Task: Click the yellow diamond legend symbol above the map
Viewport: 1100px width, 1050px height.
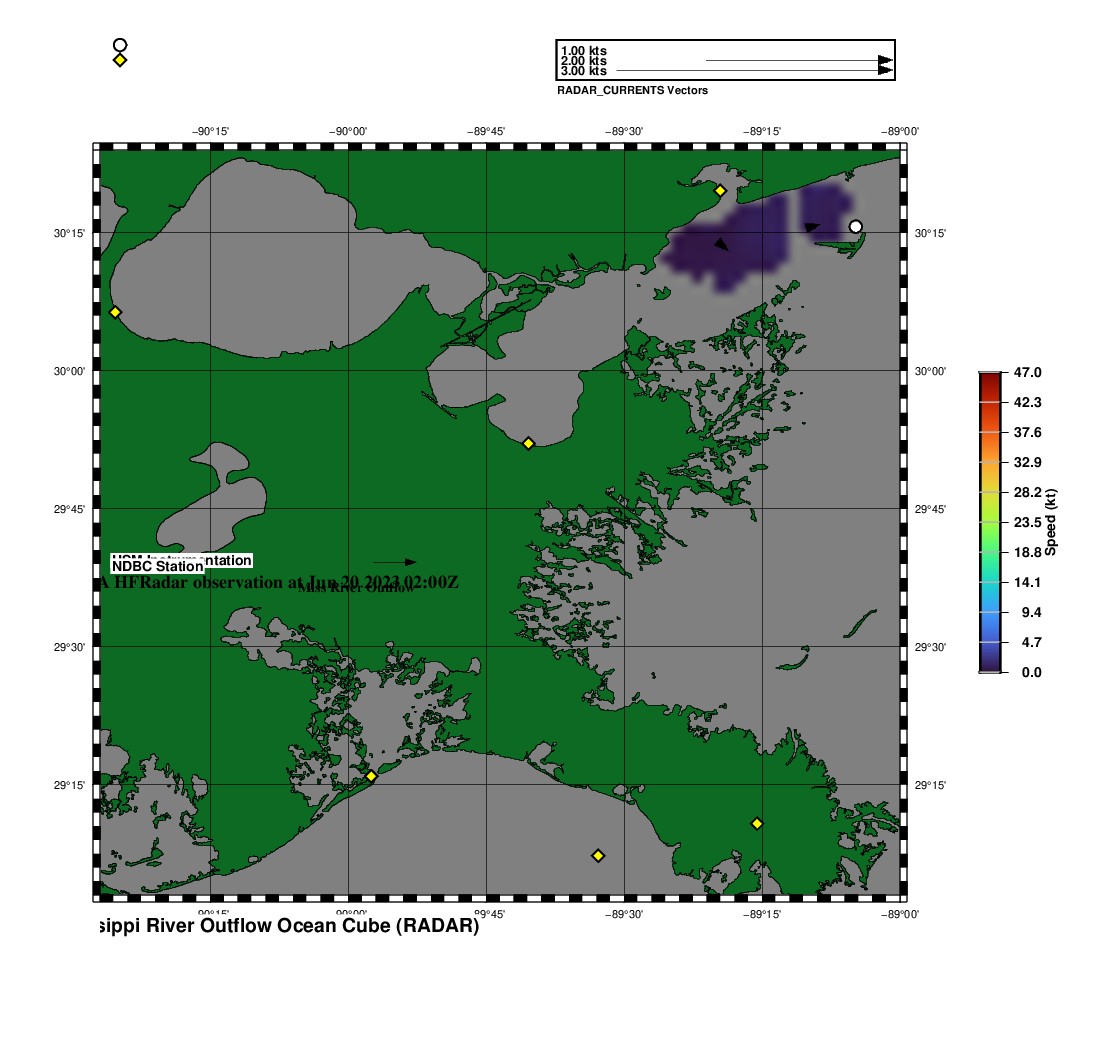Action: pyautogui.click(x=120, y=60)
